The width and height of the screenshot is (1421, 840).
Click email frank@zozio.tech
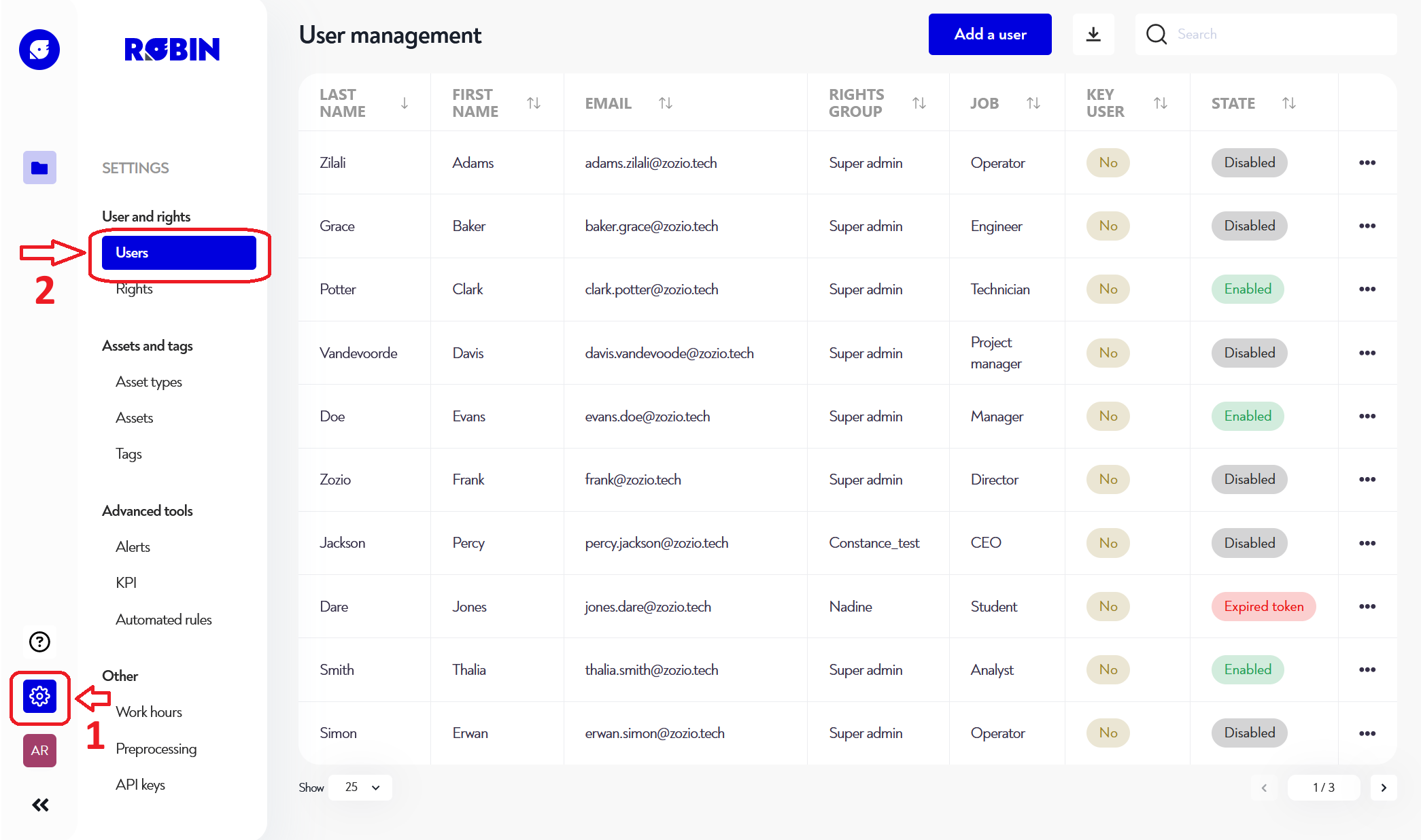[632, 480]
